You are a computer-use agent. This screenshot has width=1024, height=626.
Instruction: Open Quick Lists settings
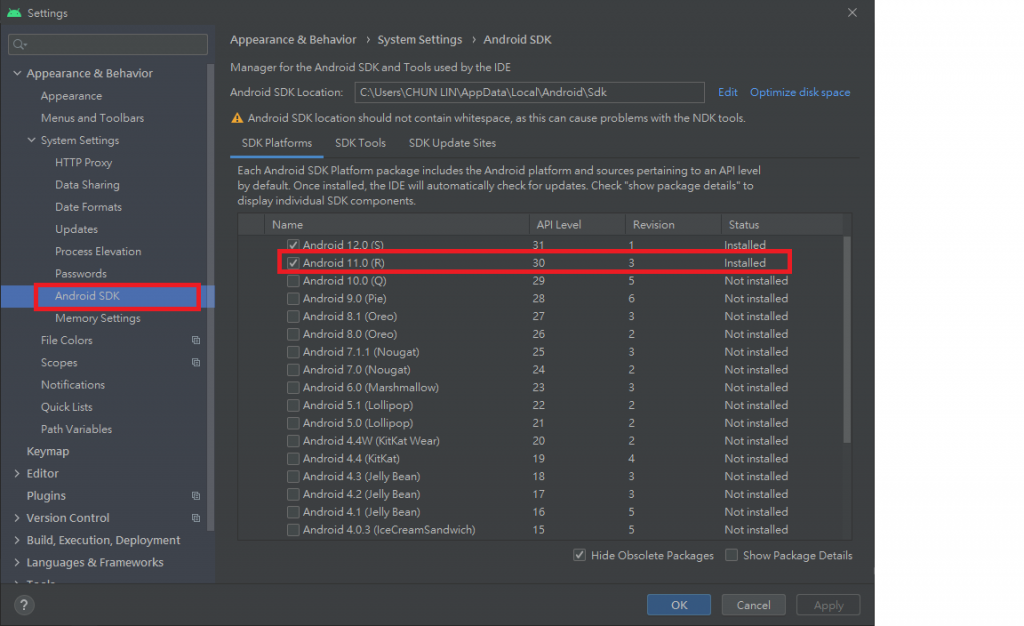67,407
